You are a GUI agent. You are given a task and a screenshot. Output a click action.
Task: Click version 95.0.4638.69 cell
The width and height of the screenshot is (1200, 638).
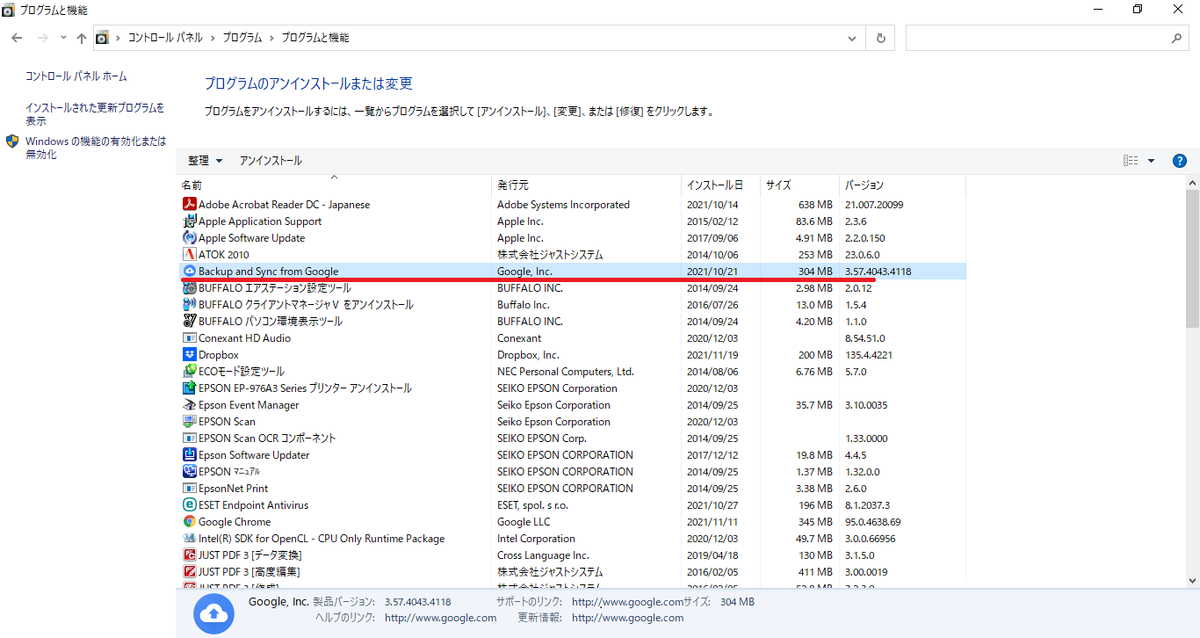click(x=872, y=521)
